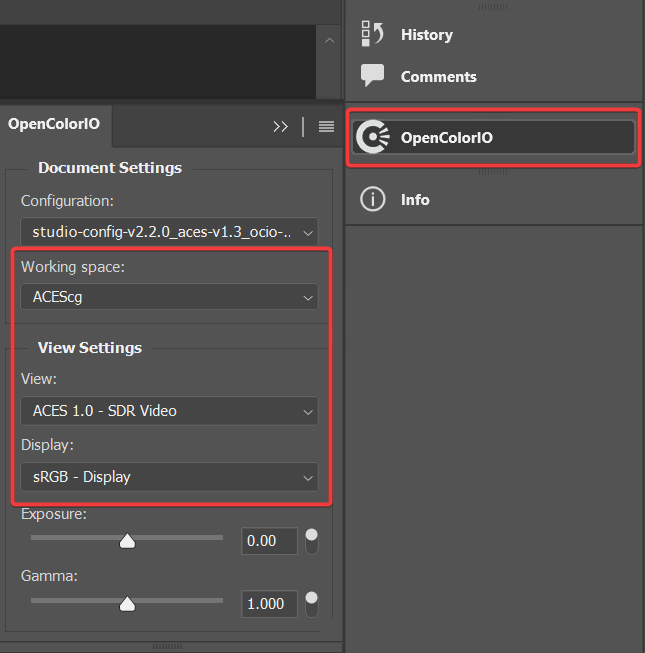The width and height of the screenshot is (645, 653).
Task: Click the scroll-up arrow above the panel
Action: [x=329, y=41]
